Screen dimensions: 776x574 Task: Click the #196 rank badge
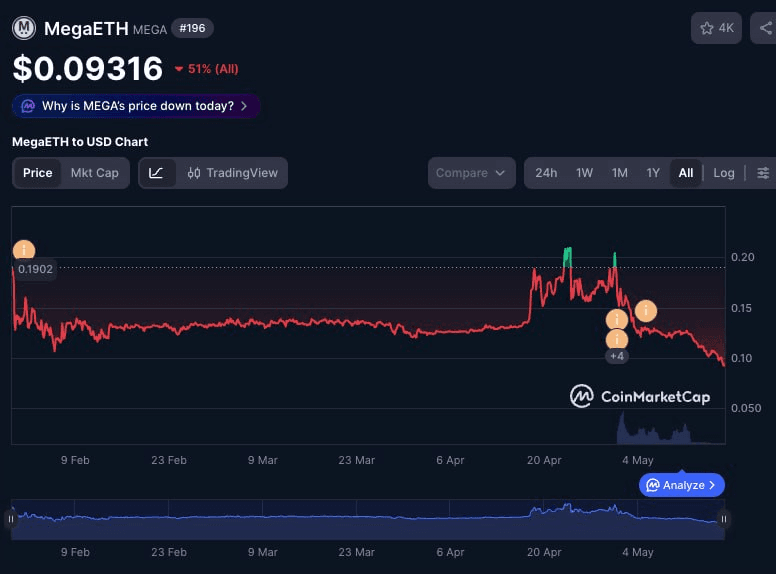tap(192, 28)
